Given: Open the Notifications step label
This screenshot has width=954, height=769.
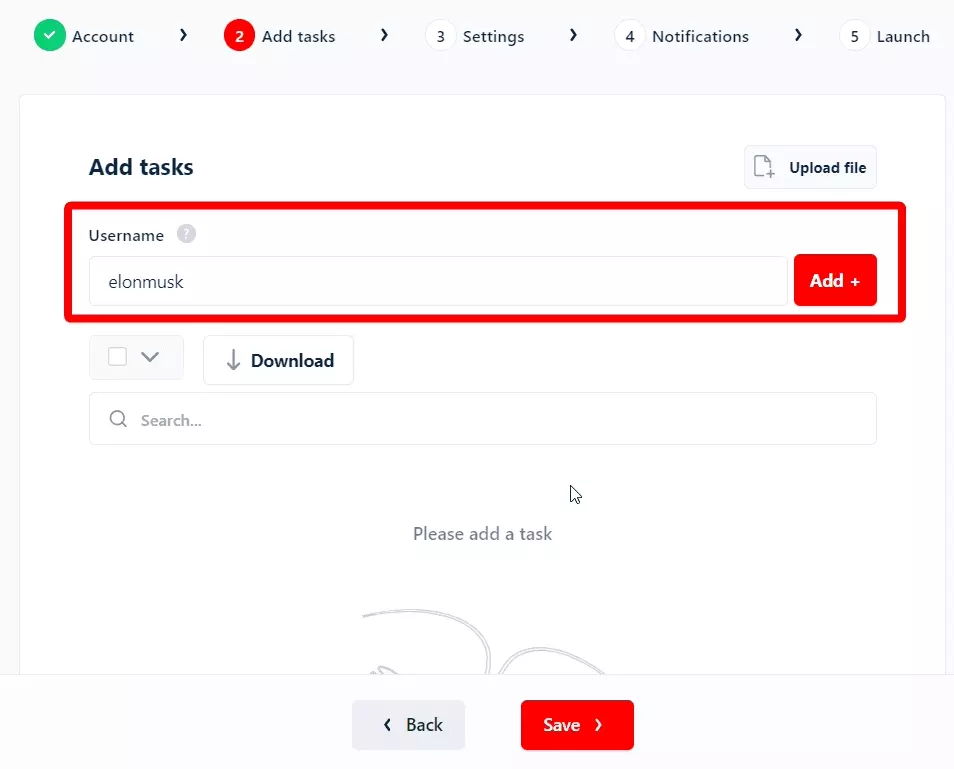Looking at the screenshot, I should [x=700, y=36].
